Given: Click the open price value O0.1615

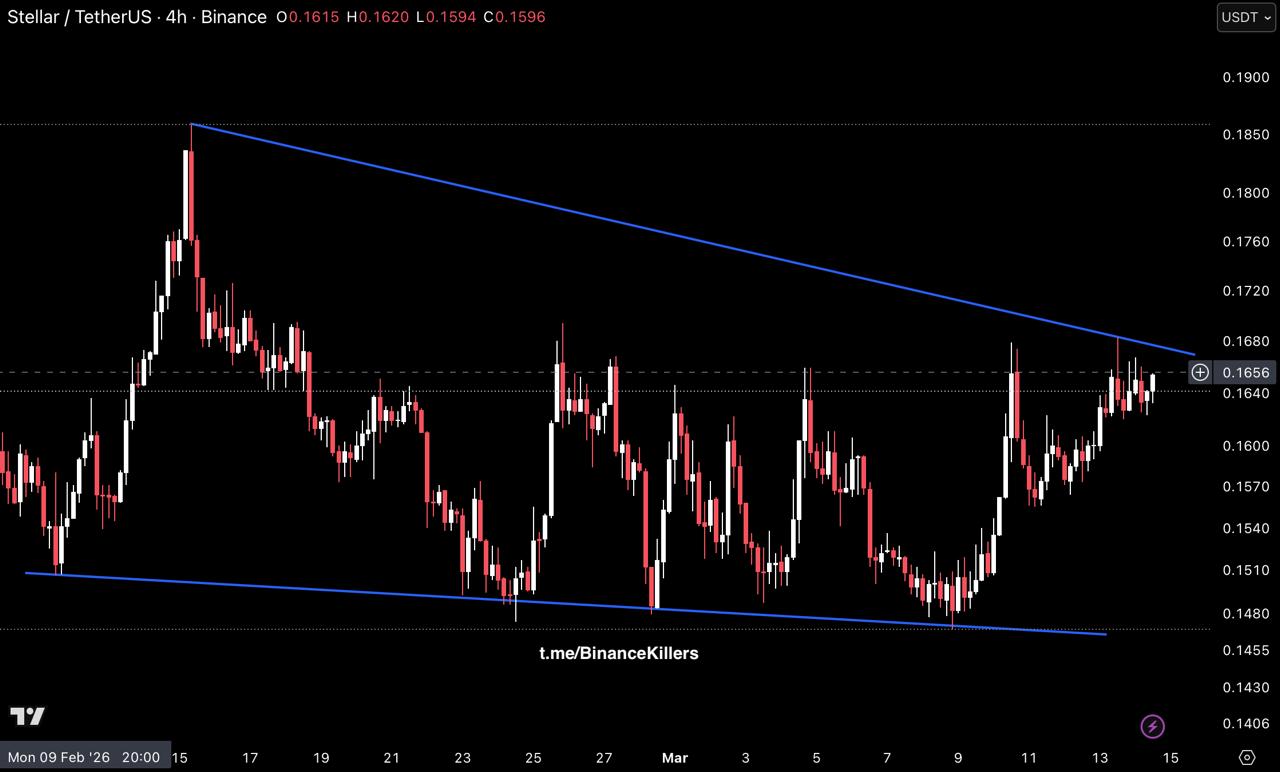Looking at the screenshot, I should [309, 17].
